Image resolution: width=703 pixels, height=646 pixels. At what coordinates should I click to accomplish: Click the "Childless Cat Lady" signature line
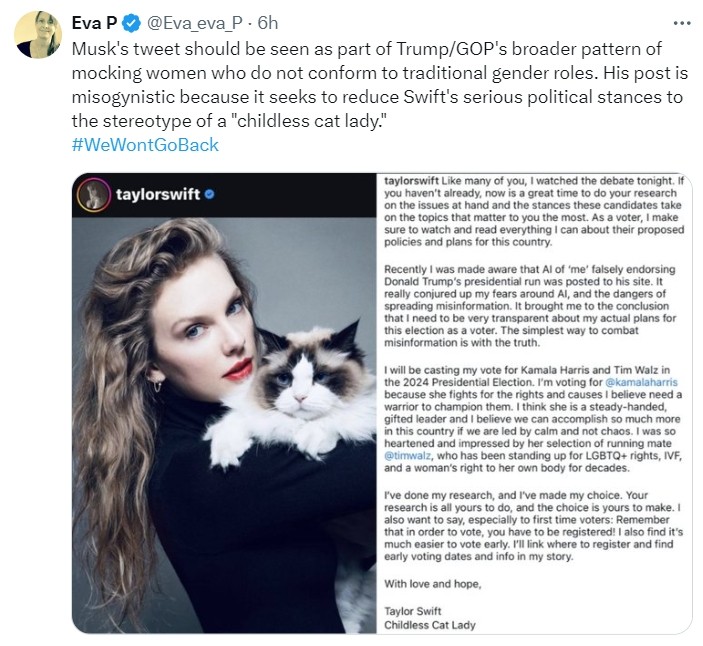pos(429,625)
